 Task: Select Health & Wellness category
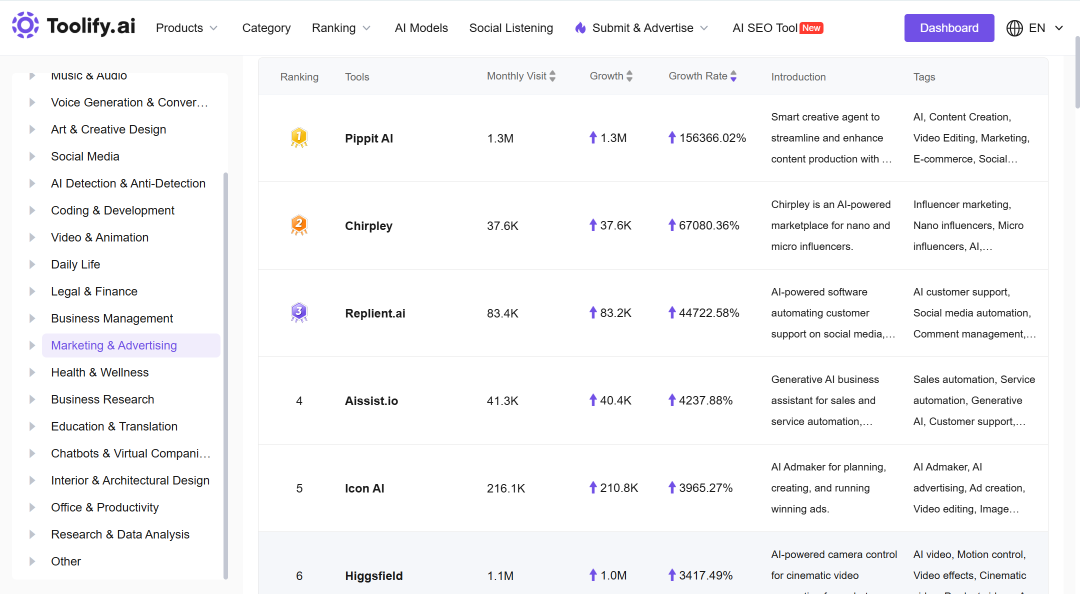pos(100,372)
